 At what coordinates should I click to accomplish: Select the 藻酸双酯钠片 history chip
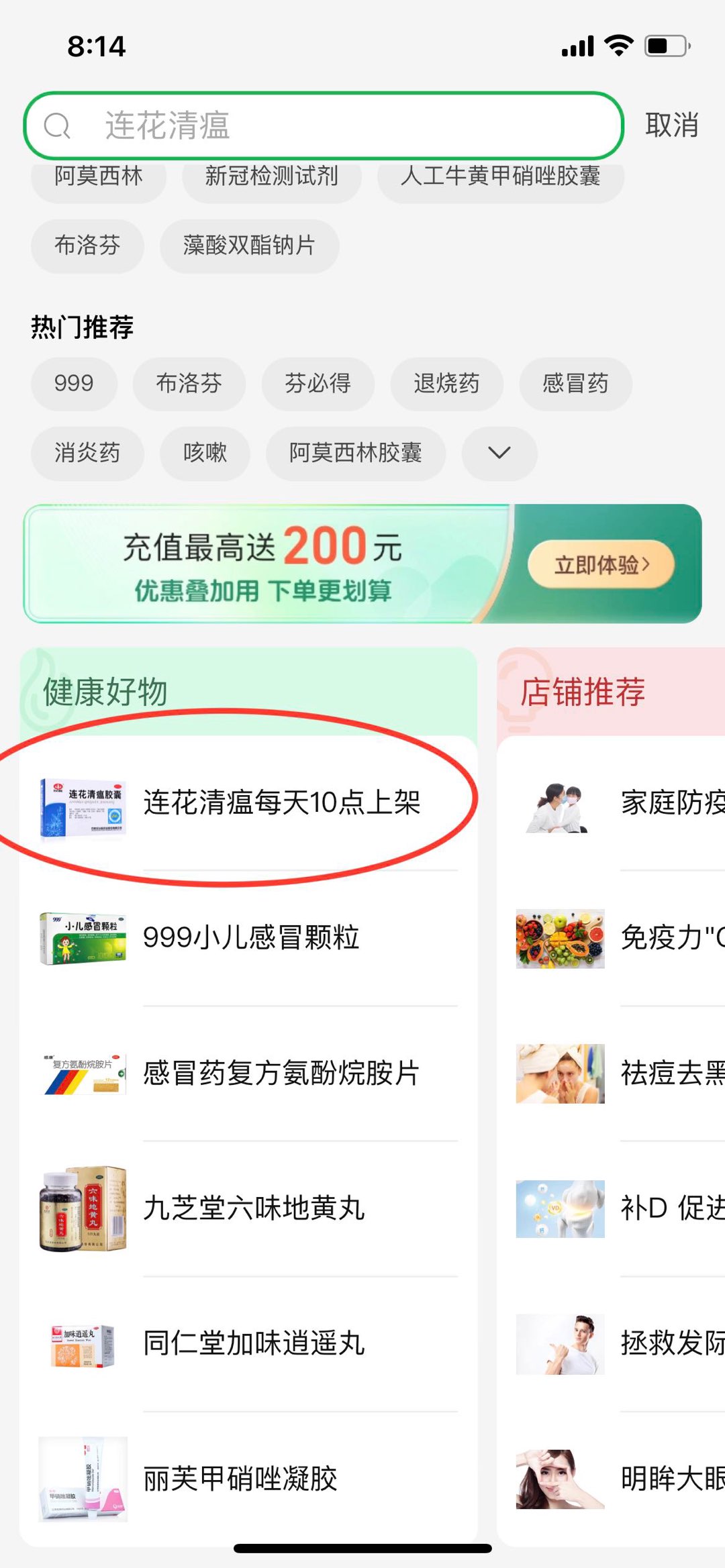249,246
